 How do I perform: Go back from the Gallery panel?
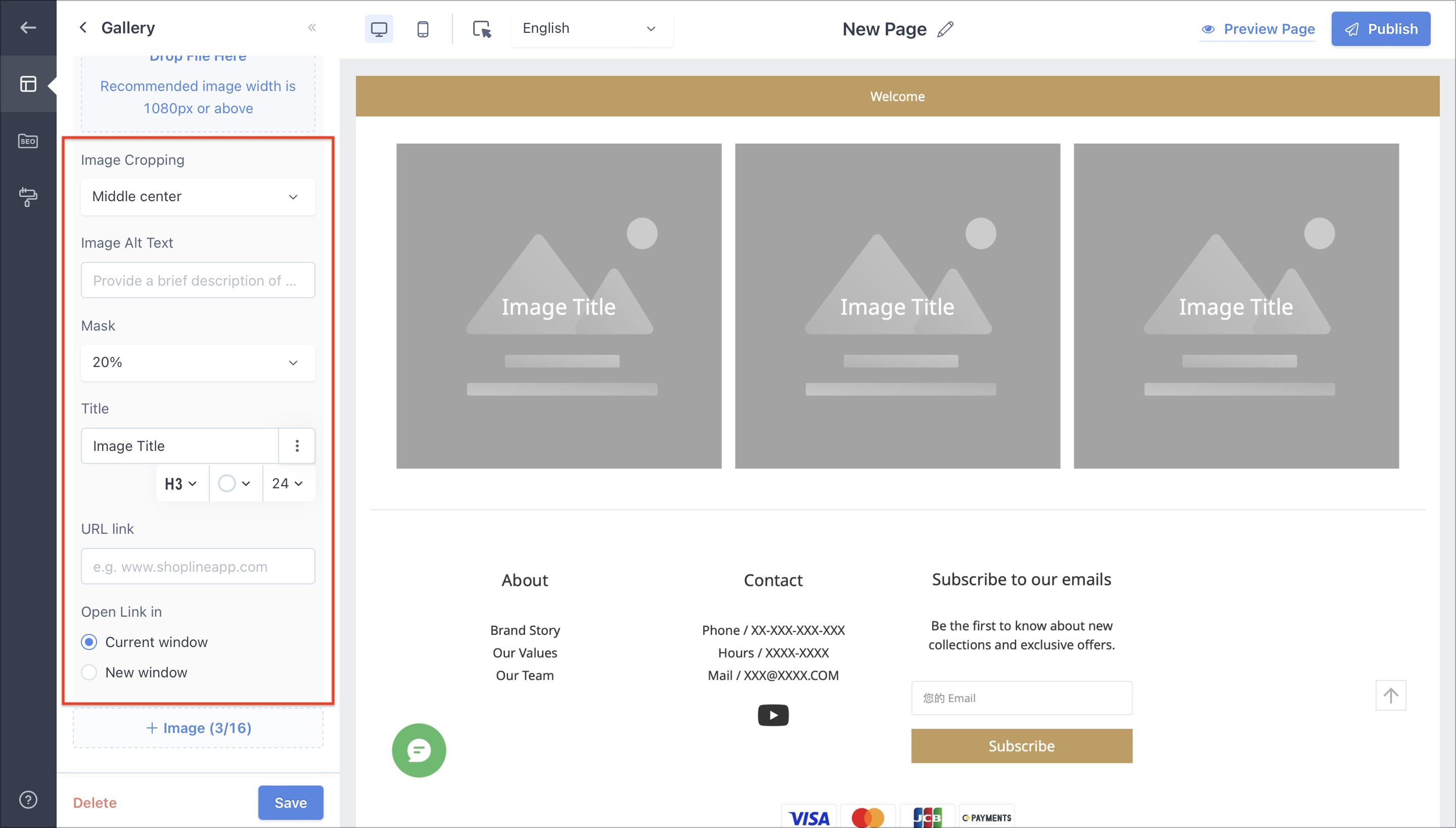pyautogui.click(x=83, y=27)
